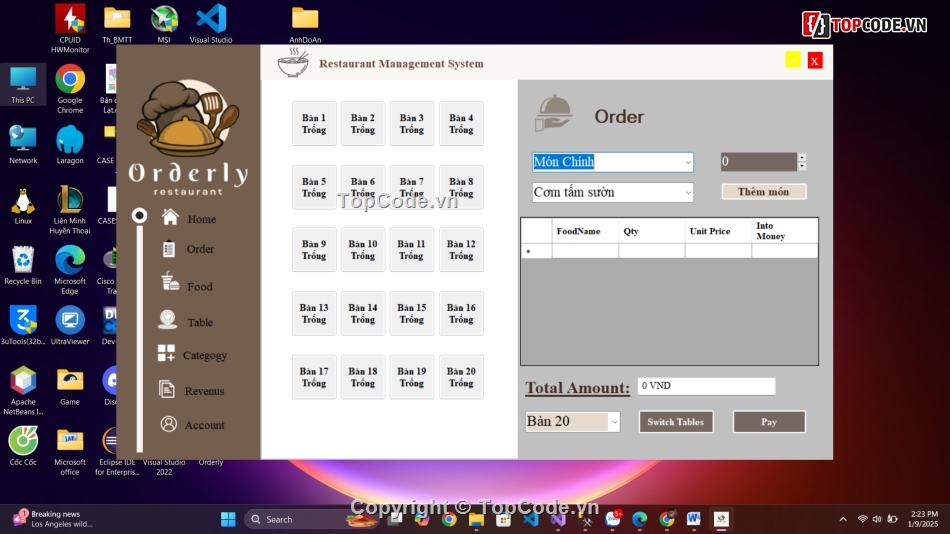Image resolution: width=950 pixels, height=534 pixels.
Task: Open the Table icon in sidebar
Action: 168,319
